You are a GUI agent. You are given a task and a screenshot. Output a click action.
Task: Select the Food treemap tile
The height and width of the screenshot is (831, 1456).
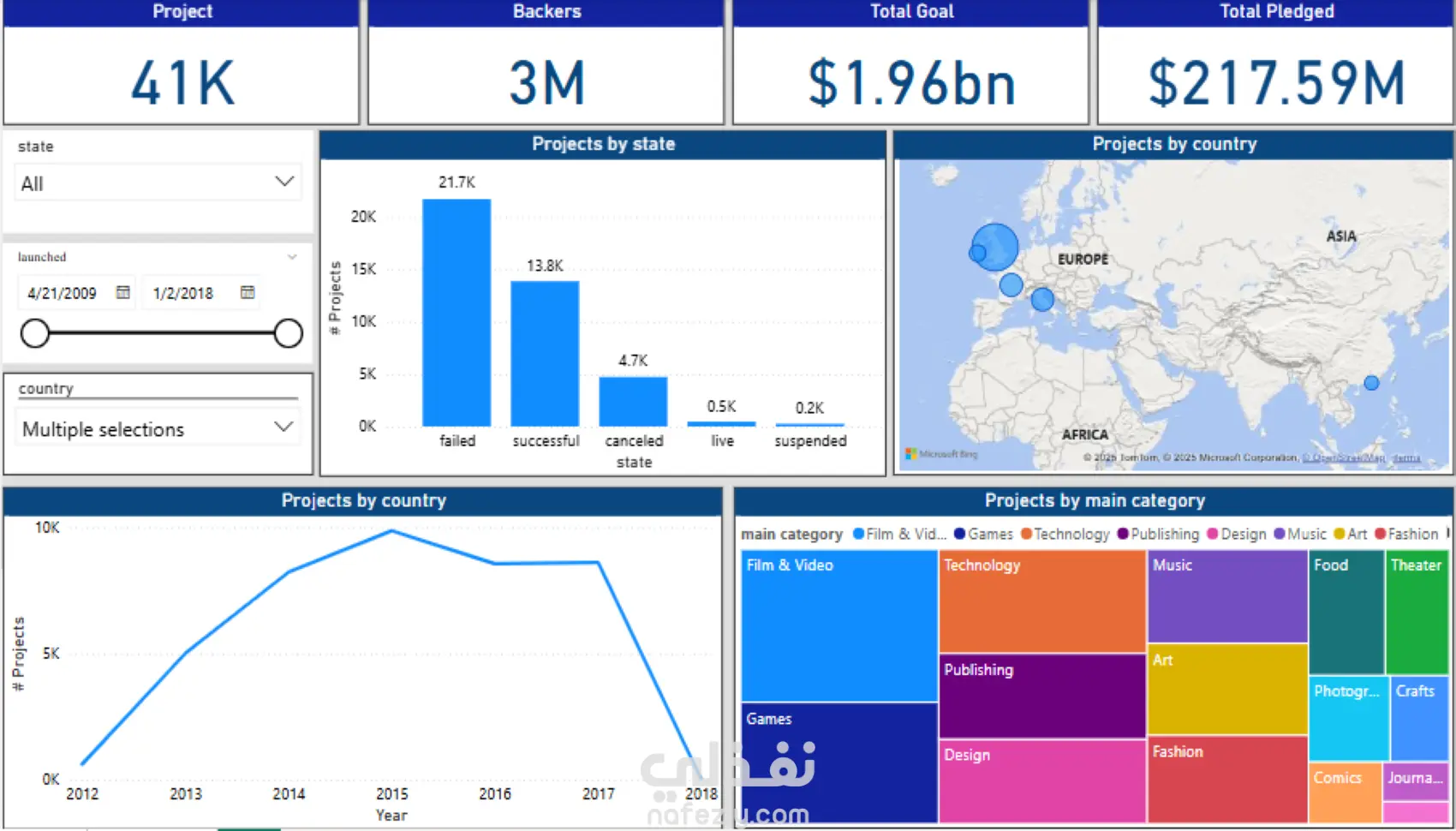(x=1346, y=613)
